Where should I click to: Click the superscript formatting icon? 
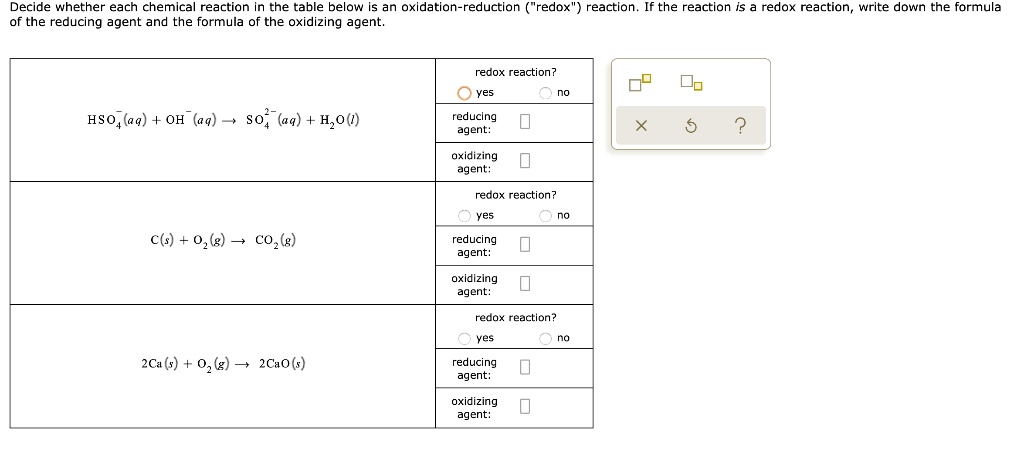pos(640,83)
